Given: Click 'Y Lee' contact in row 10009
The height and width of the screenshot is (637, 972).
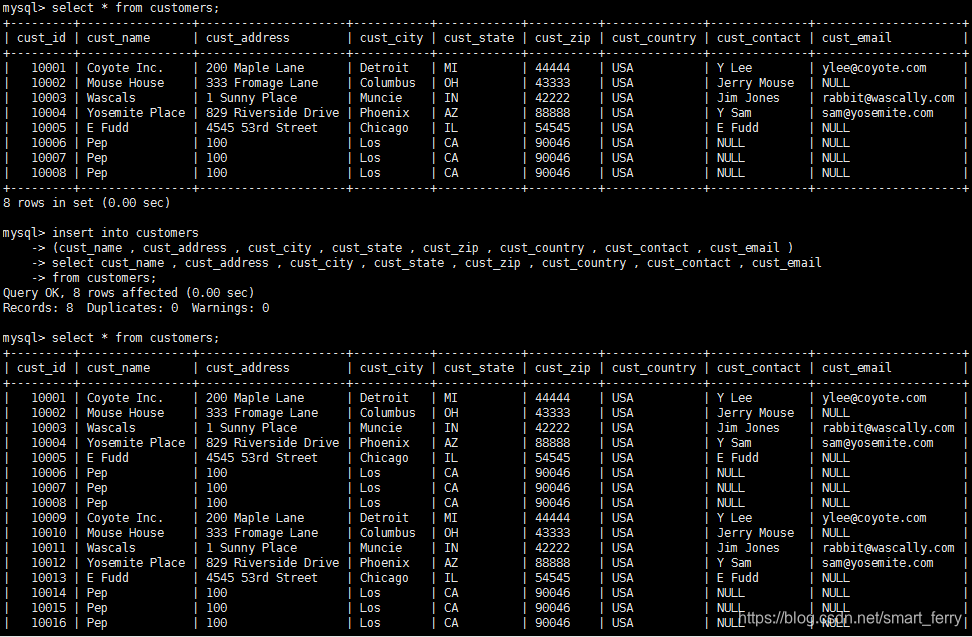Looking at the screenshot, I should point(734,518).
